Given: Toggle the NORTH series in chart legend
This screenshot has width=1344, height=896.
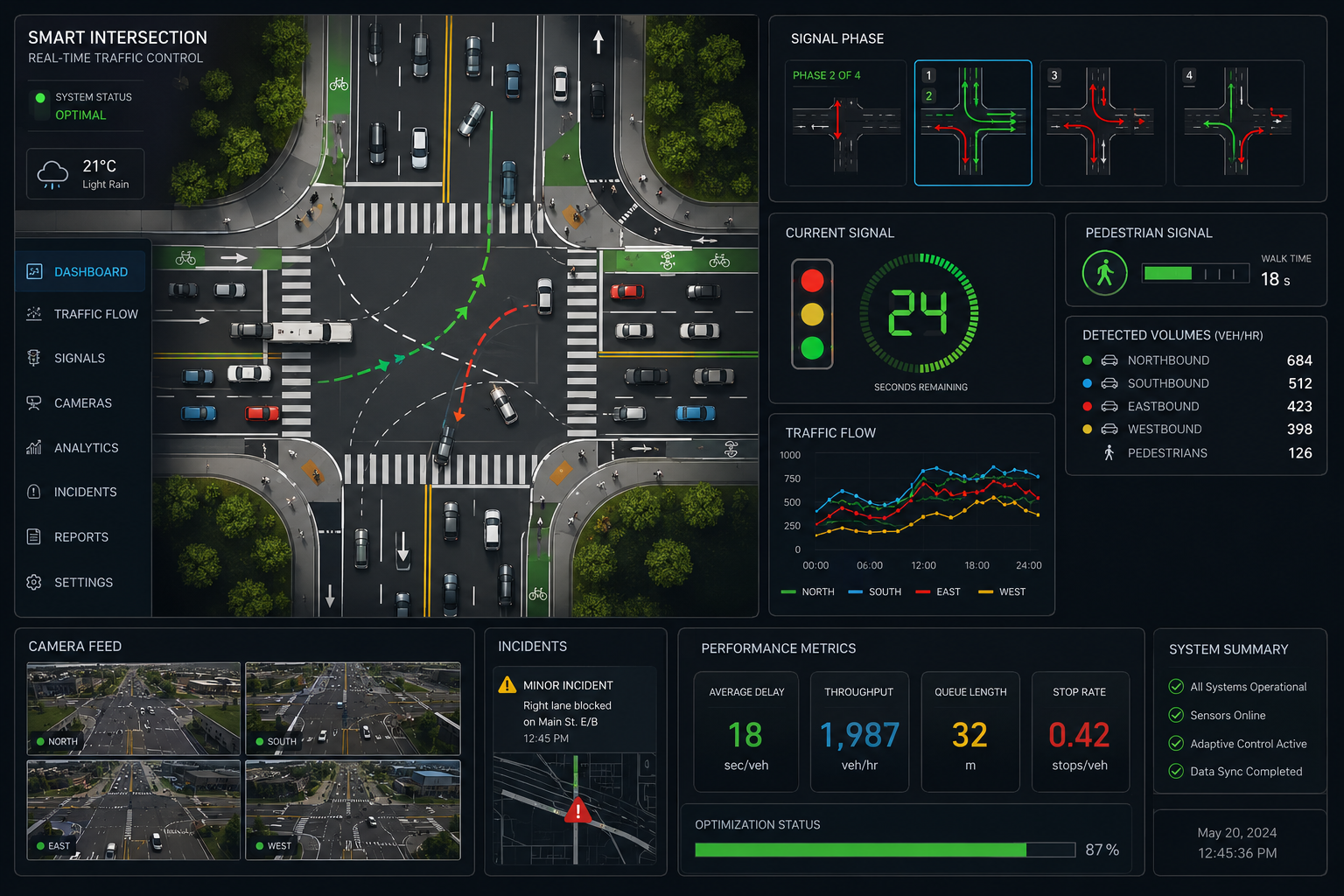Looking at the screenshot, I should click(x=808, y=592).
